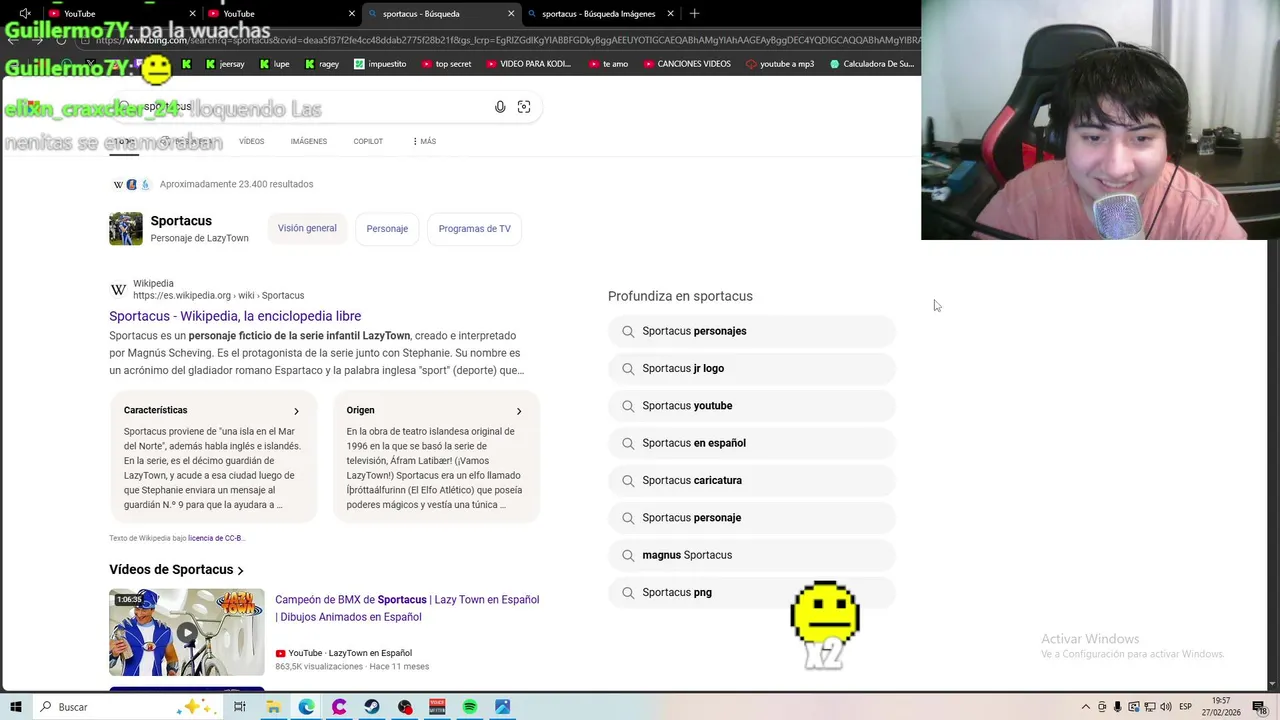1280x720 pixels.
Task: Play the BMX video thumbnail
Action: pyautogui.click(x=187, y=632)
